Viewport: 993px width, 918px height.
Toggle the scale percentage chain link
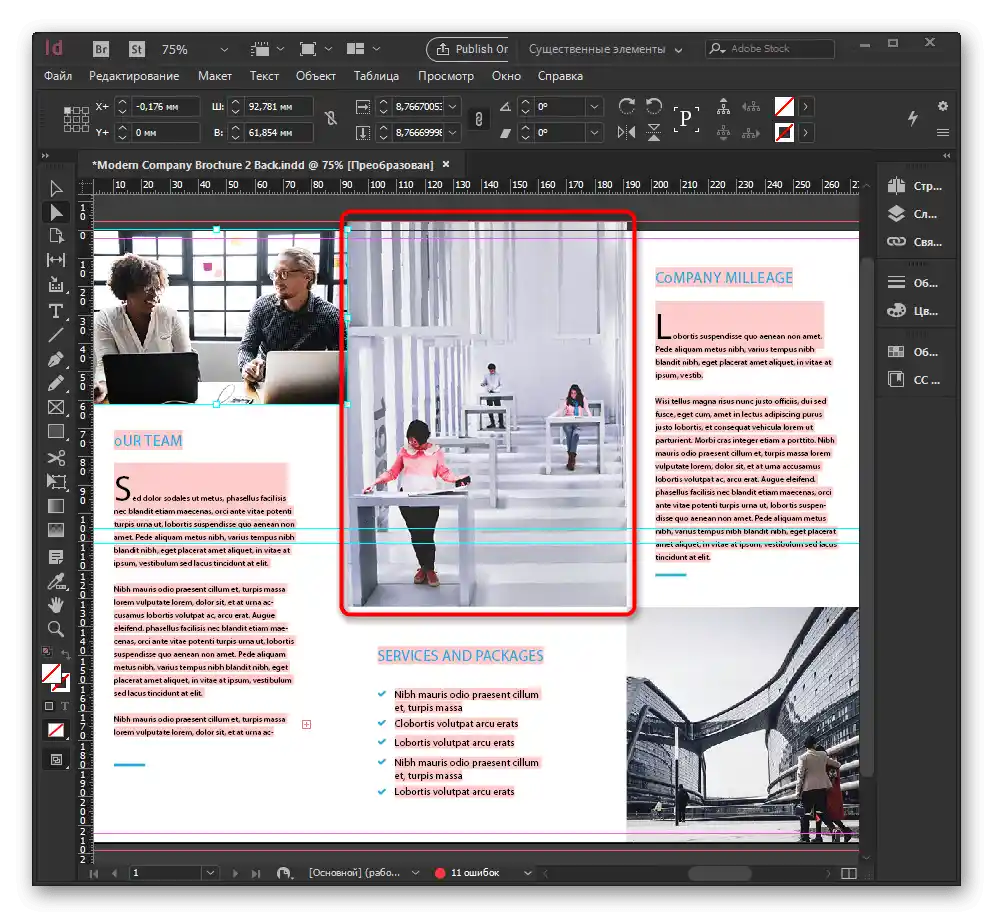(478, 119)
